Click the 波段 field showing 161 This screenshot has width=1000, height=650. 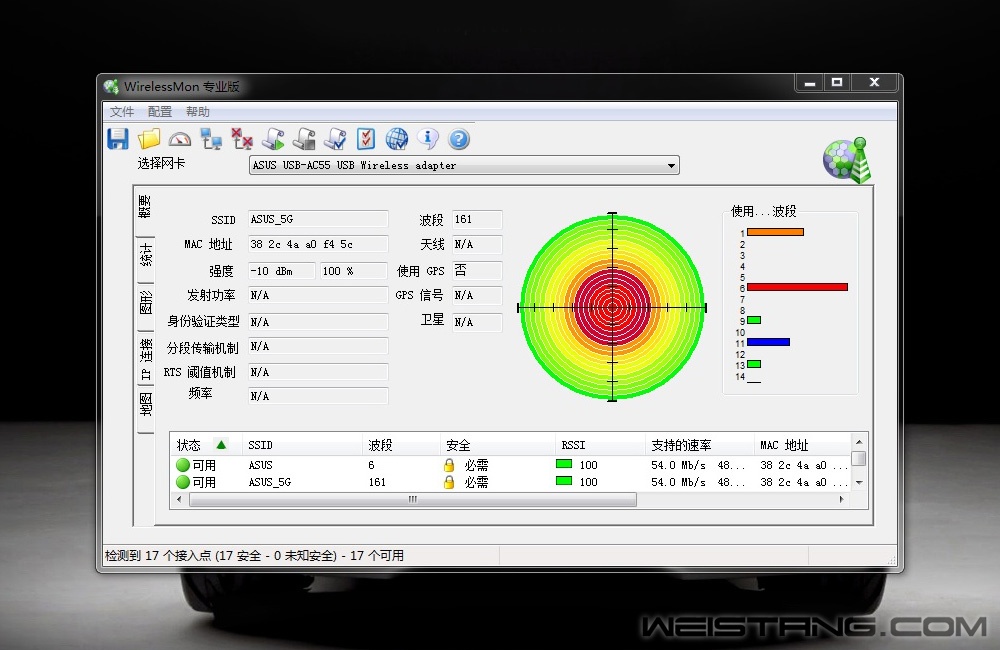(x=478, y=219)
